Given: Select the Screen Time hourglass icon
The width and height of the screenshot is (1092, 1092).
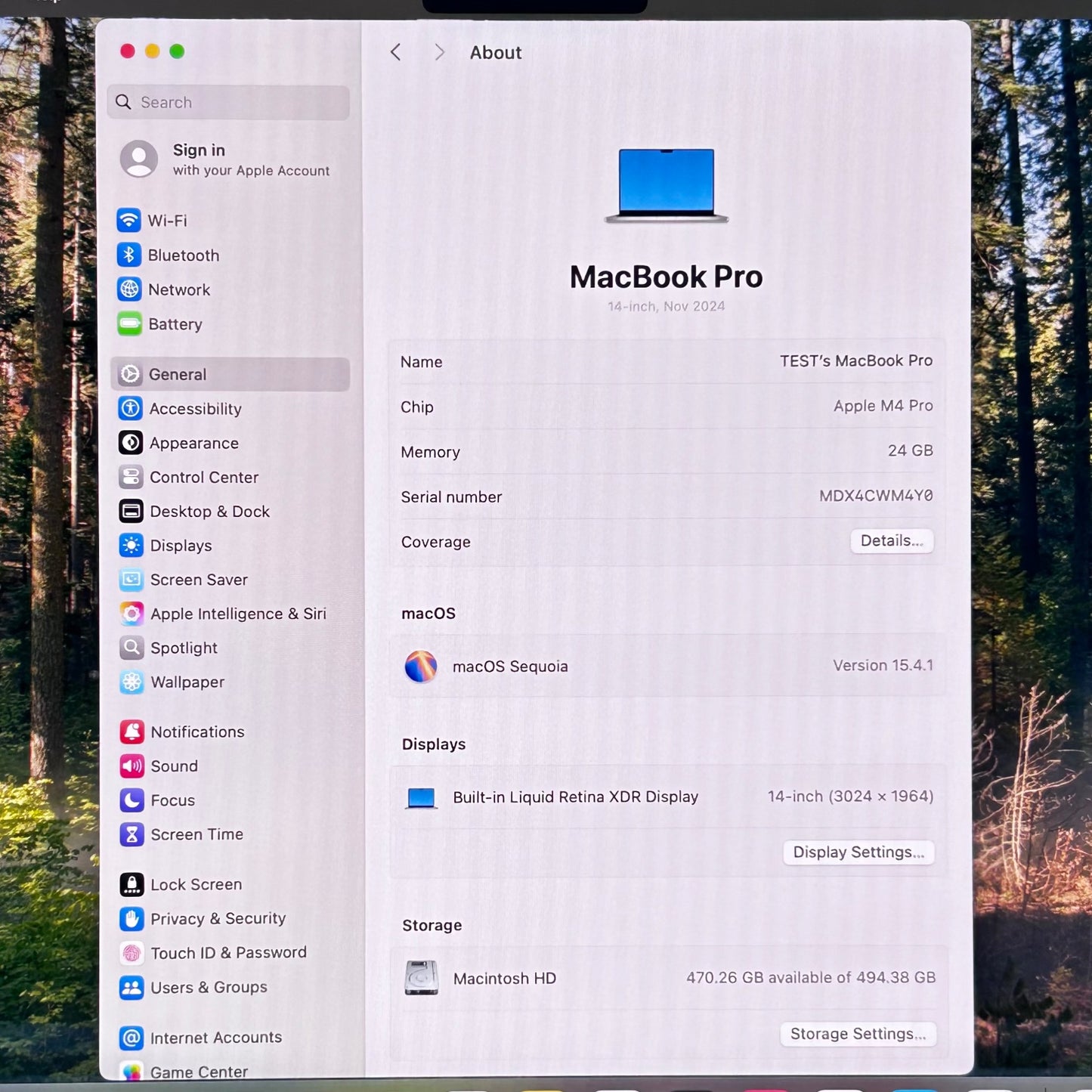Looking at the screenshot, I should coord(131,834).
